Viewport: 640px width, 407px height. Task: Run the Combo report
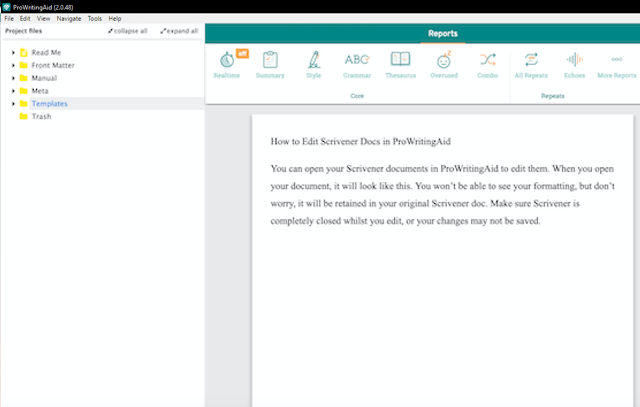coord(487,62)
